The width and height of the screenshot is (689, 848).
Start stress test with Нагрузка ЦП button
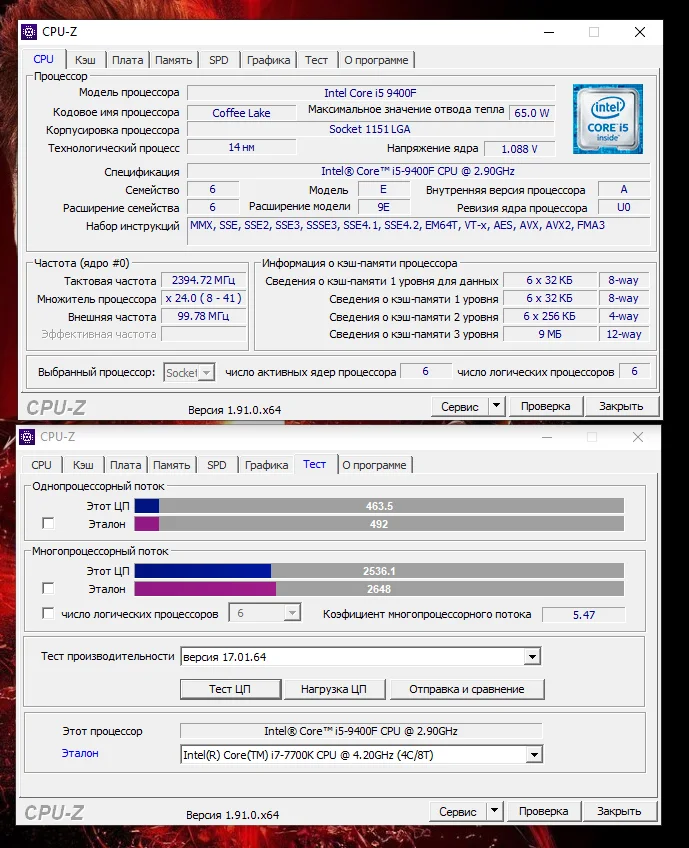(334, 689)
